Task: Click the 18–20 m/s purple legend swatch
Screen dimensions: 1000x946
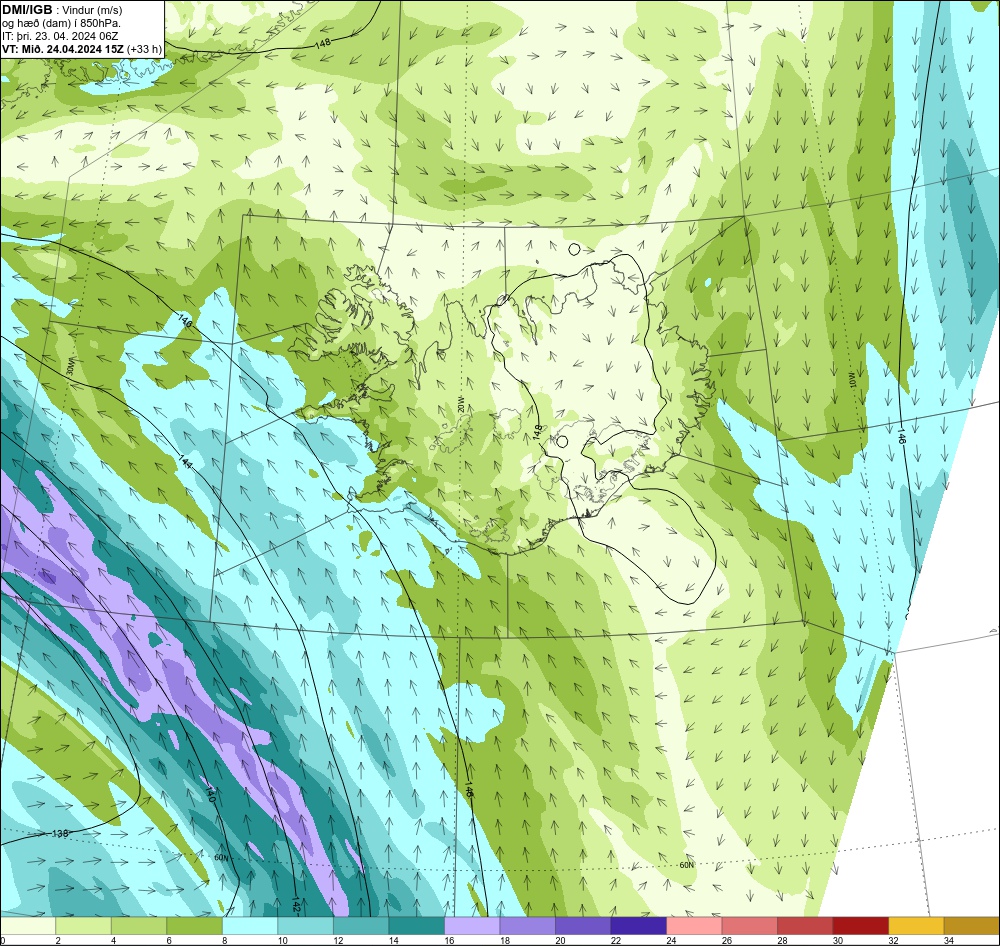Action: point(527,926)
